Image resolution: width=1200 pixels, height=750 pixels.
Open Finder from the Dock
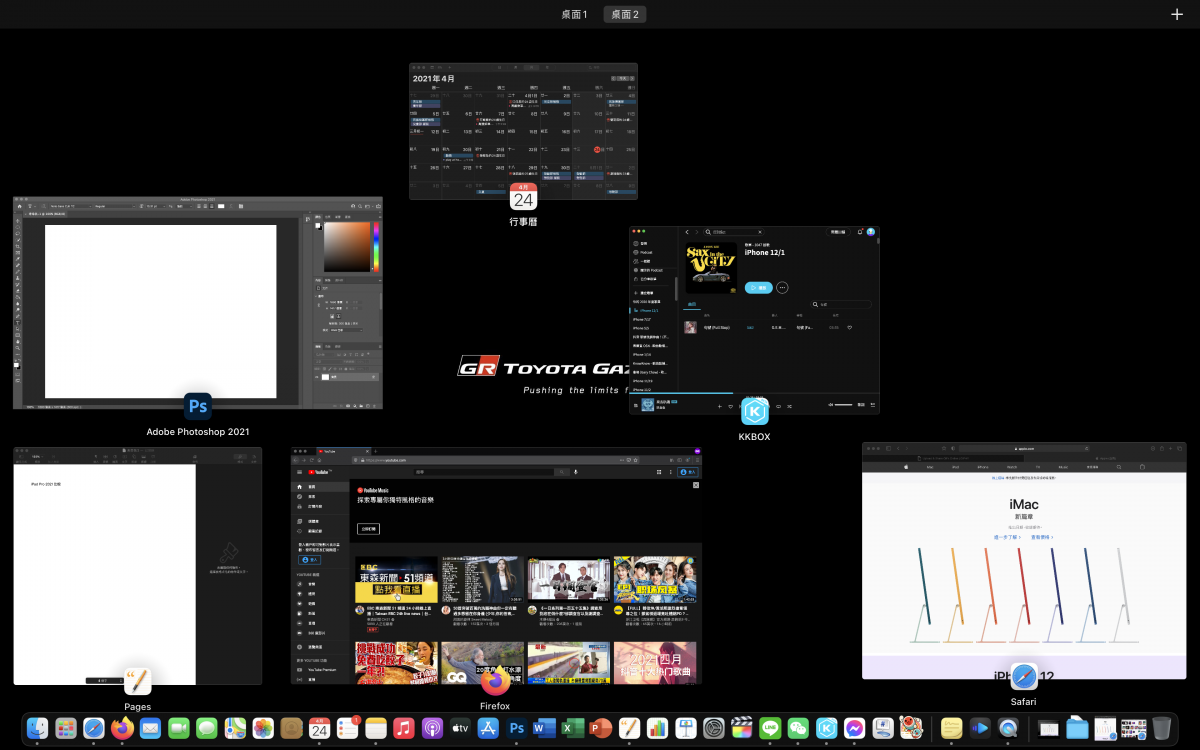tap(38, 729)
